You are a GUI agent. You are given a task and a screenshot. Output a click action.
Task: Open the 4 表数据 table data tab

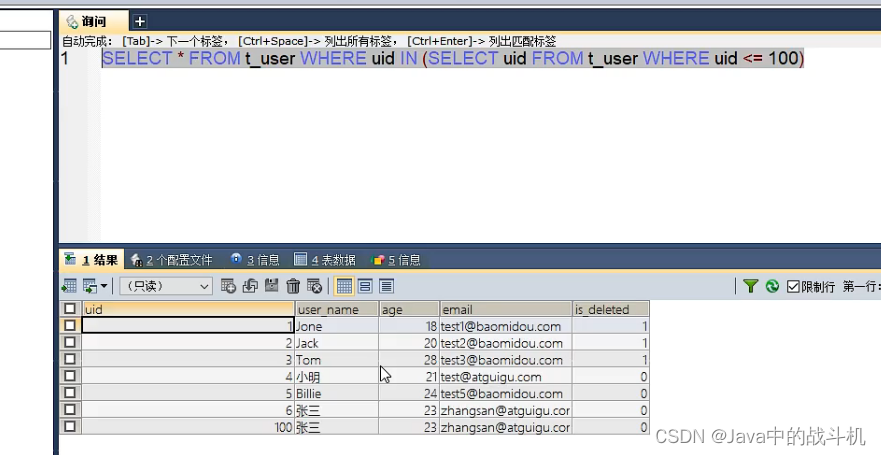325,260
